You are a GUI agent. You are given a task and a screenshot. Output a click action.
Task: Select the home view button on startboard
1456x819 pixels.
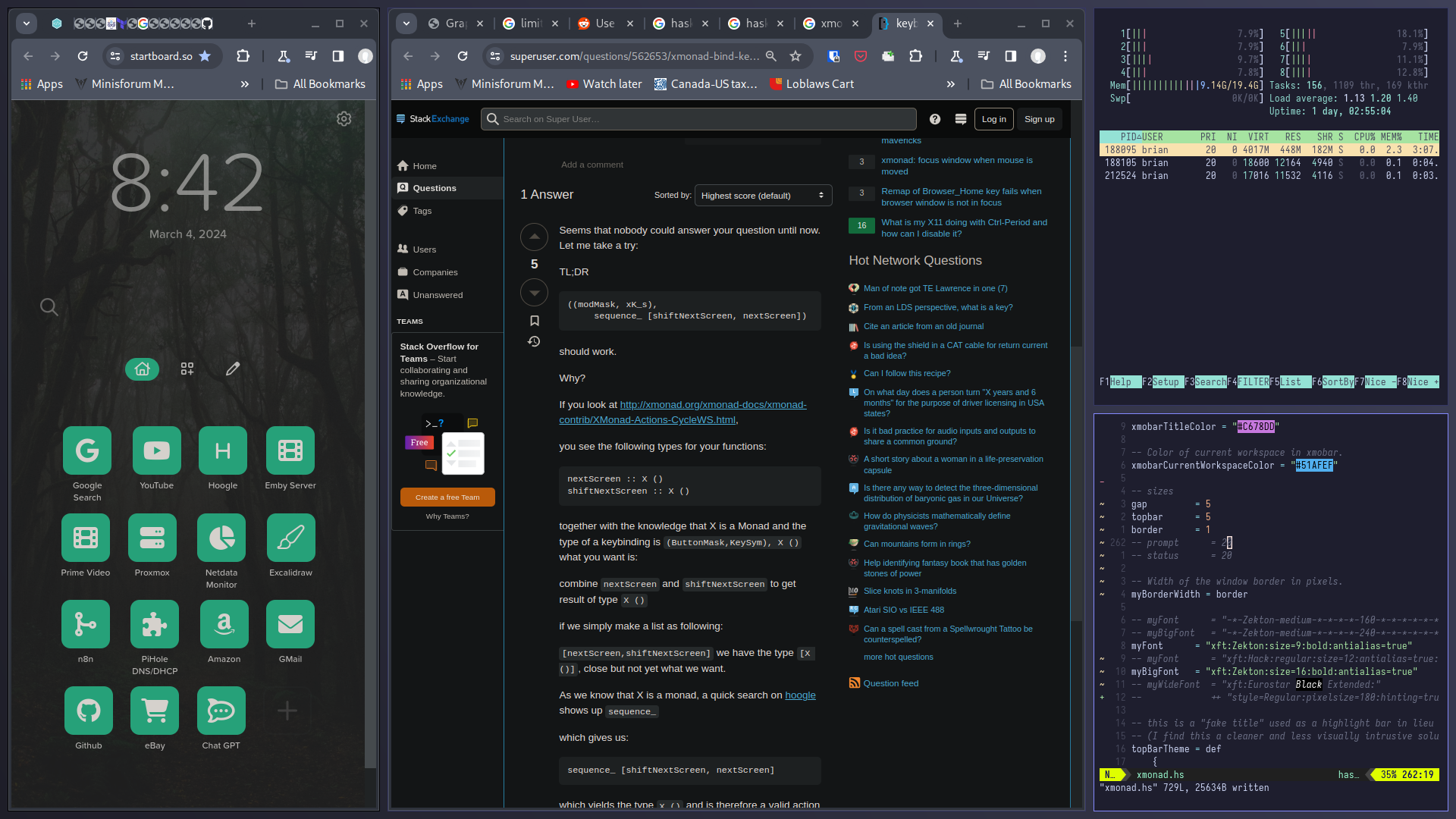pos(143,369)
